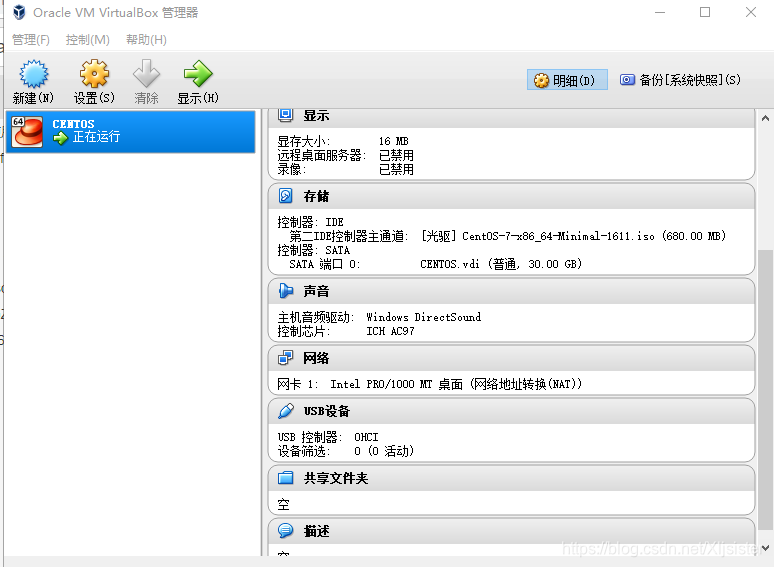Screen dimensions: 774x567
Task: Select the CENTOS red hat VM icon
Action: click(27, 132)
